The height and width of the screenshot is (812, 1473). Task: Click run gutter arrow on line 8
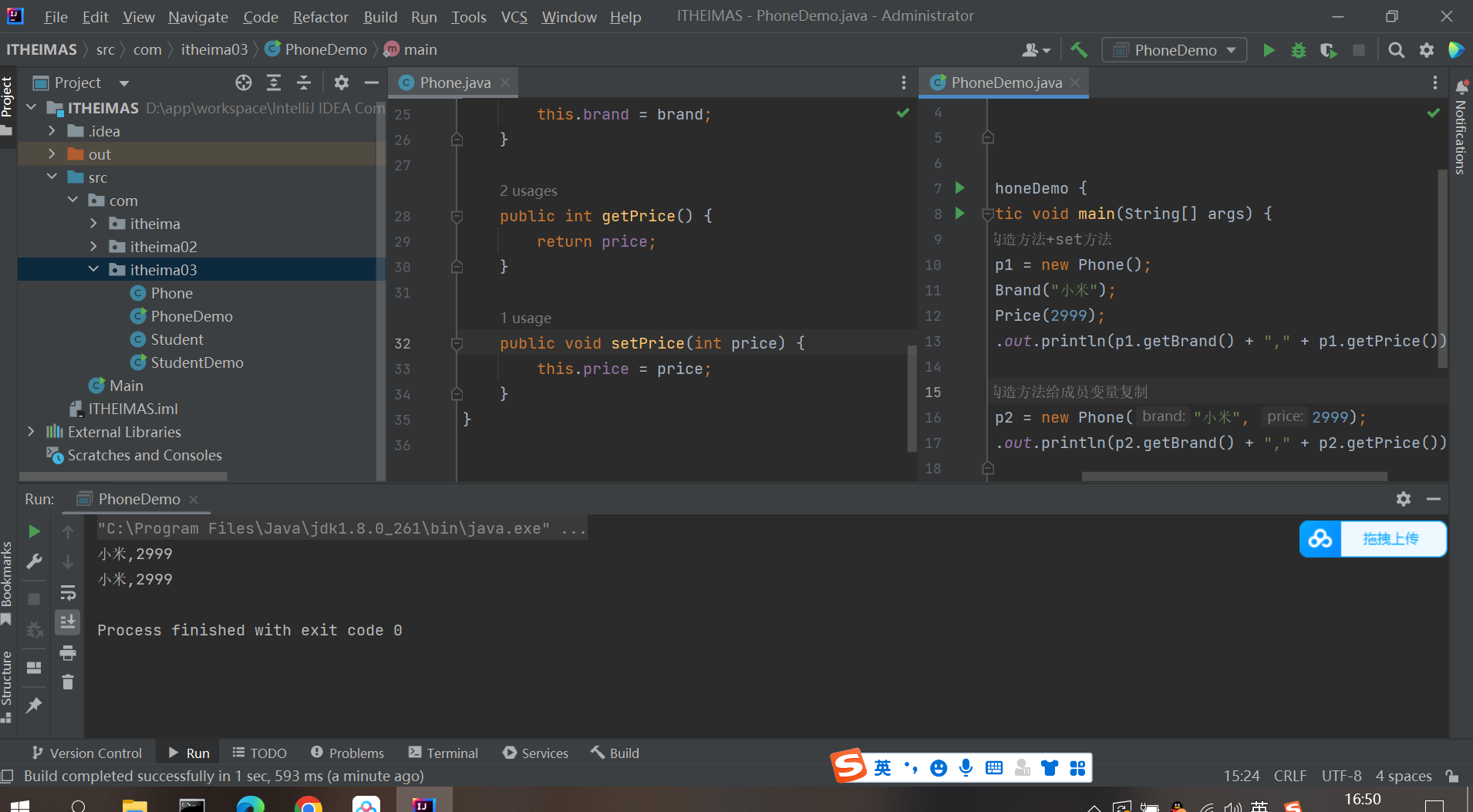[960, 213]
